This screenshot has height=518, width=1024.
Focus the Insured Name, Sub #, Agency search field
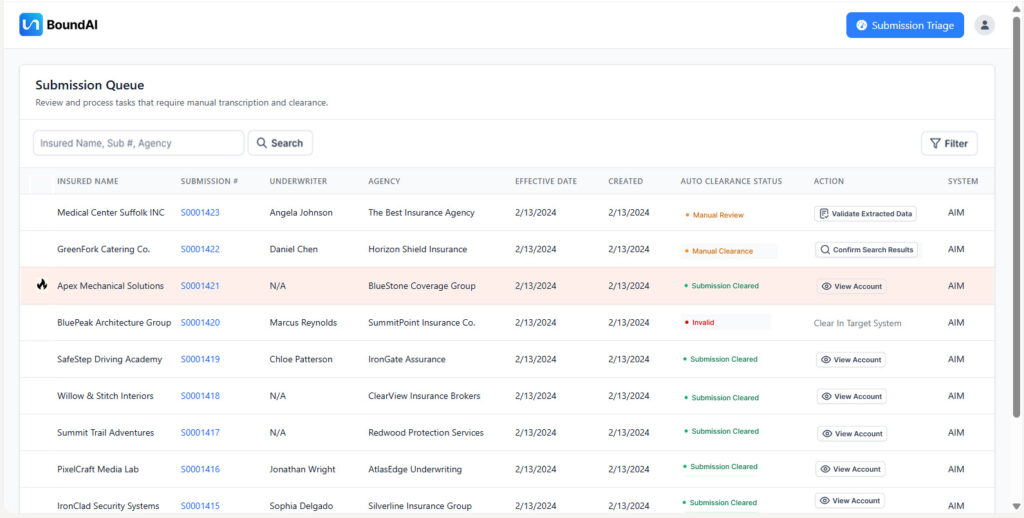138,144
